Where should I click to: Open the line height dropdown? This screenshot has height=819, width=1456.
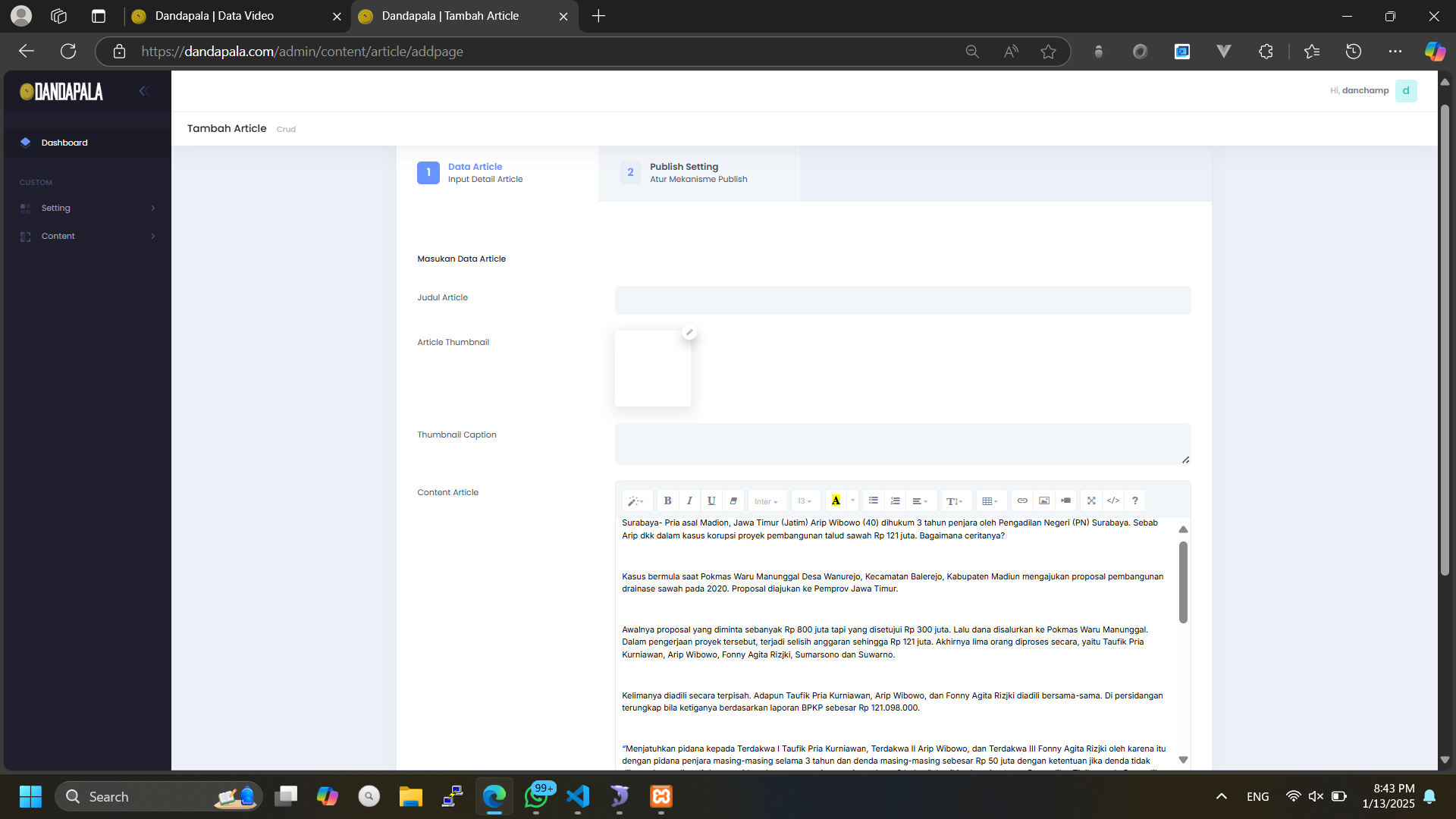955,501
